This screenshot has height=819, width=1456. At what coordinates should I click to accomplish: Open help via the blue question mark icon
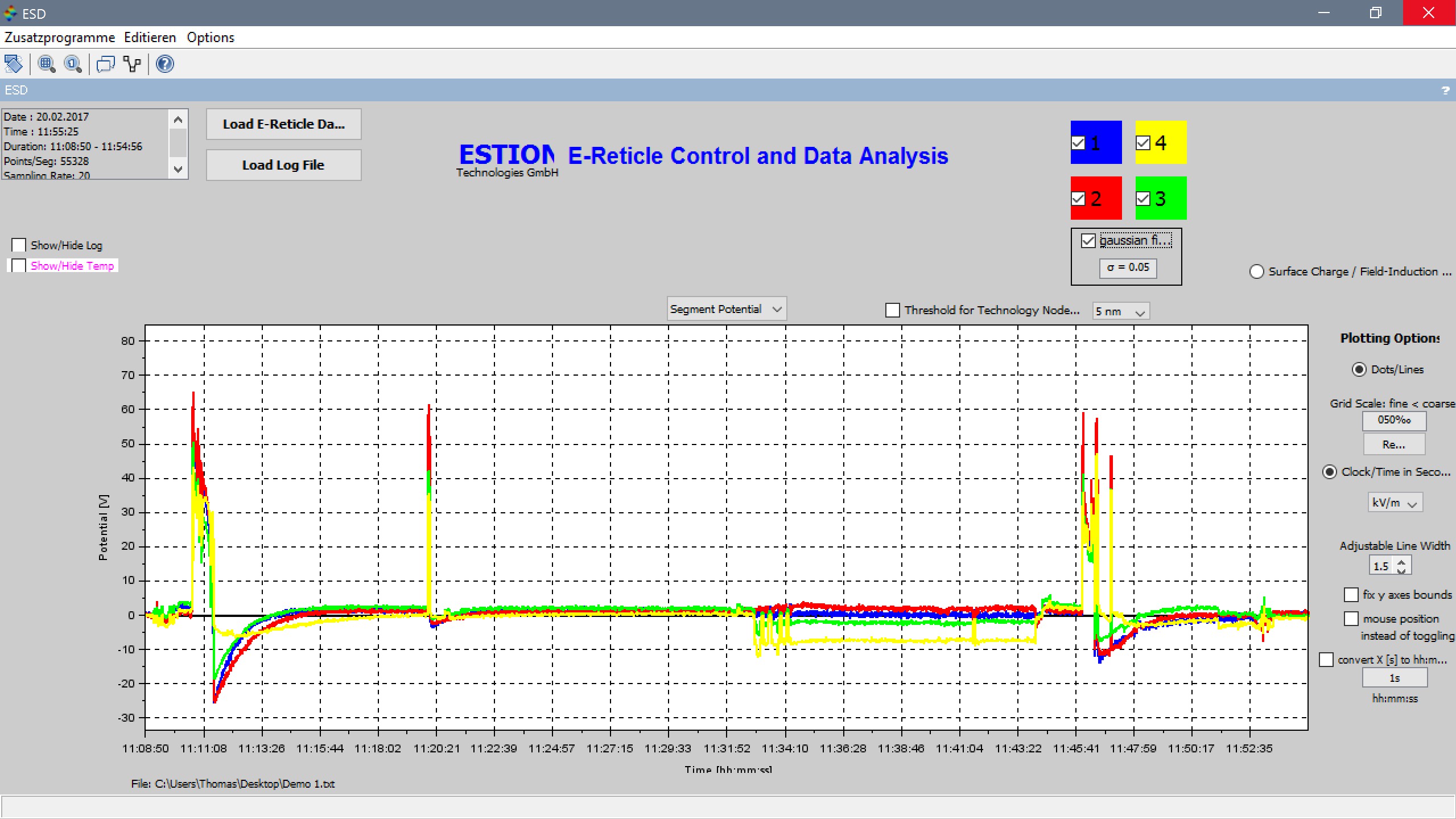165,64
